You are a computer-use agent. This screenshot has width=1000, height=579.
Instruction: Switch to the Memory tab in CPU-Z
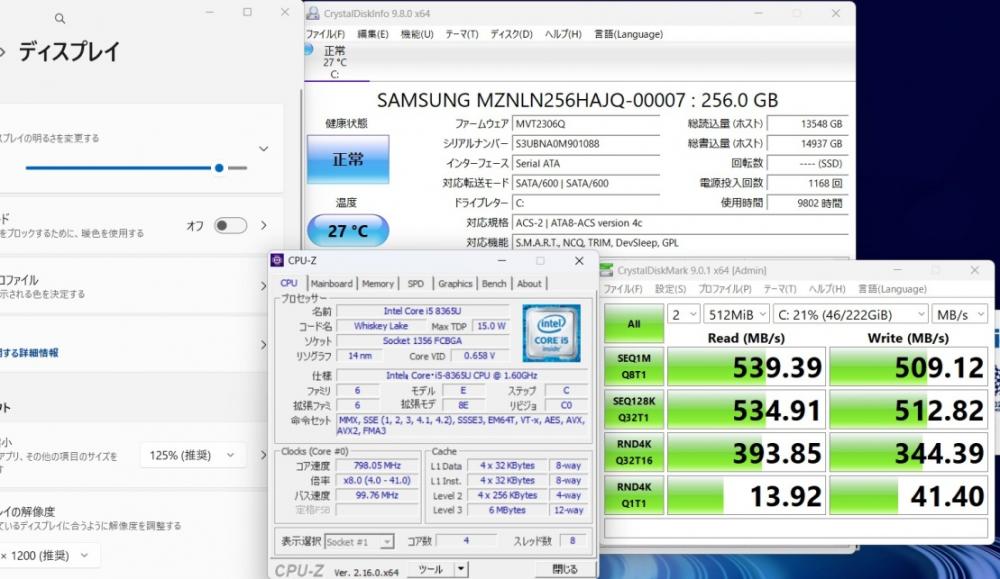point(378,284)
